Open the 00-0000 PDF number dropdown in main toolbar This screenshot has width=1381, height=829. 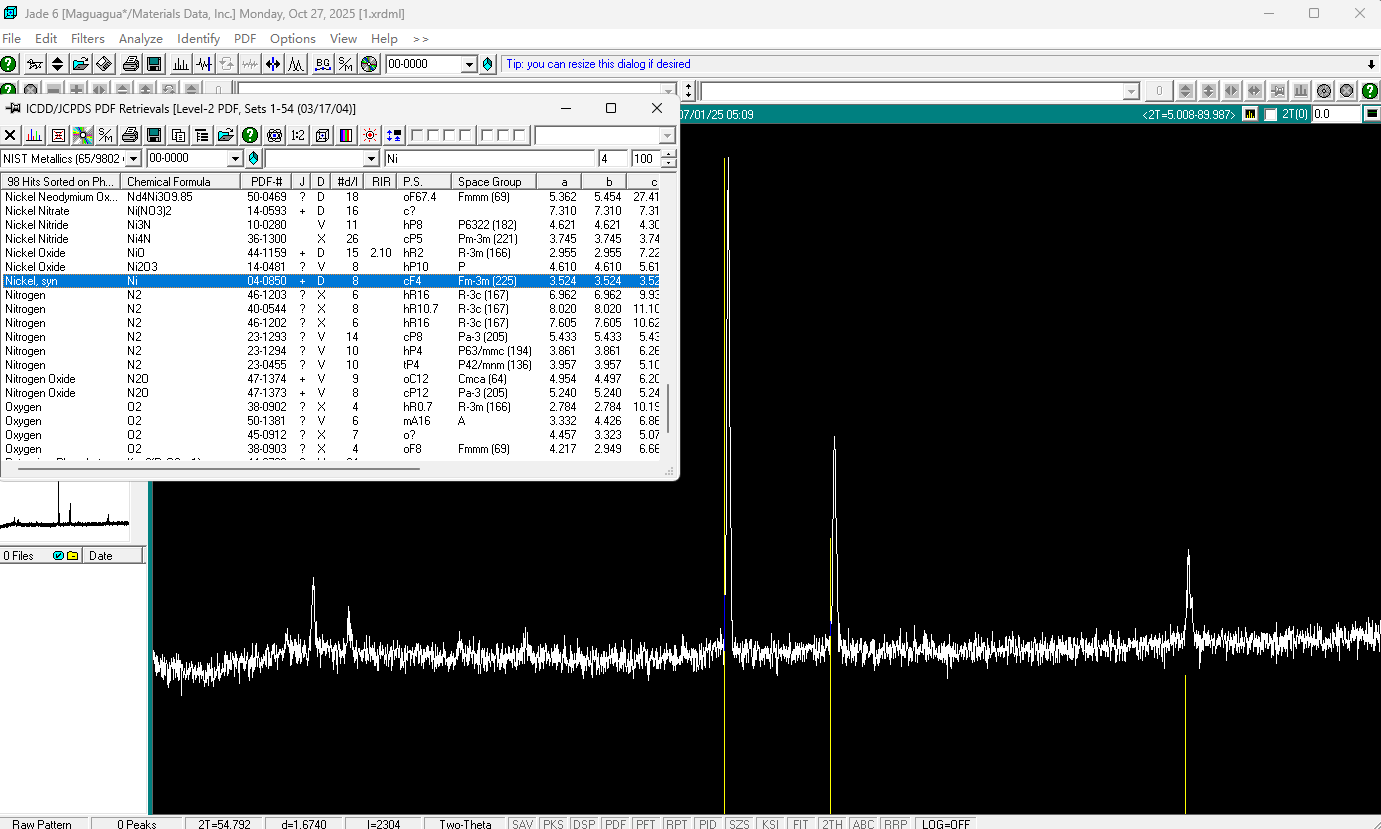(469, 64)
